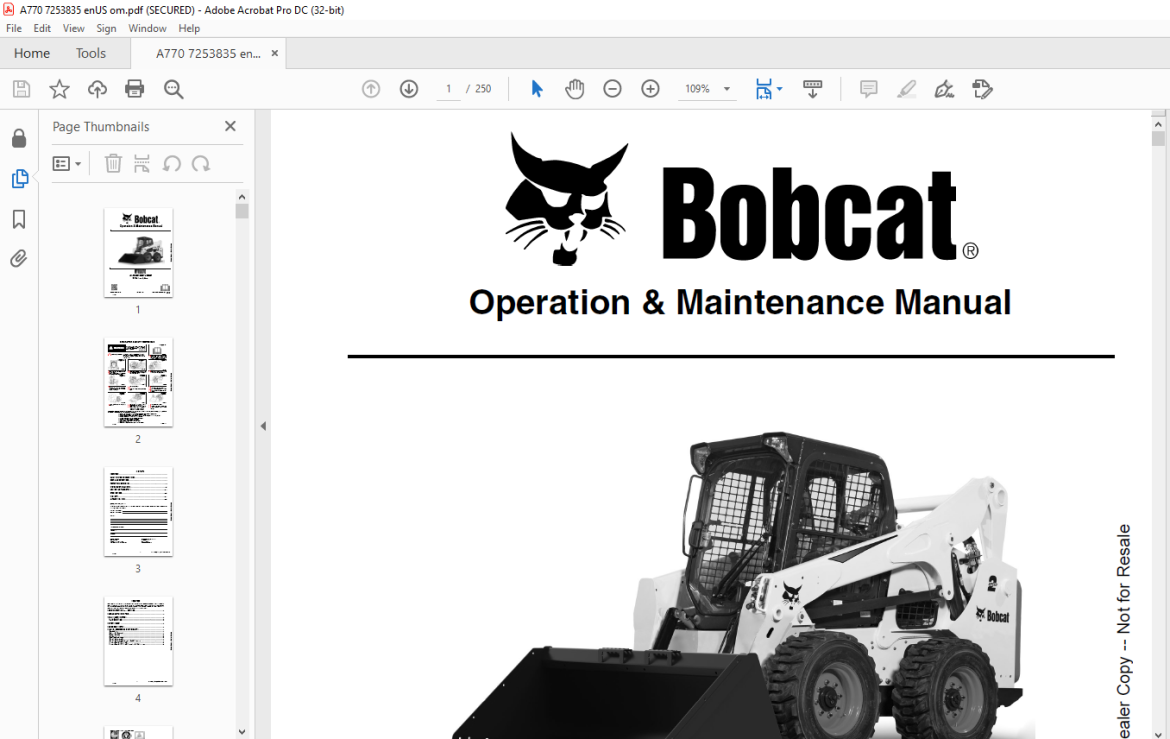
Task: Click the document vertical scrollbar thumb
Action: 1158,139
